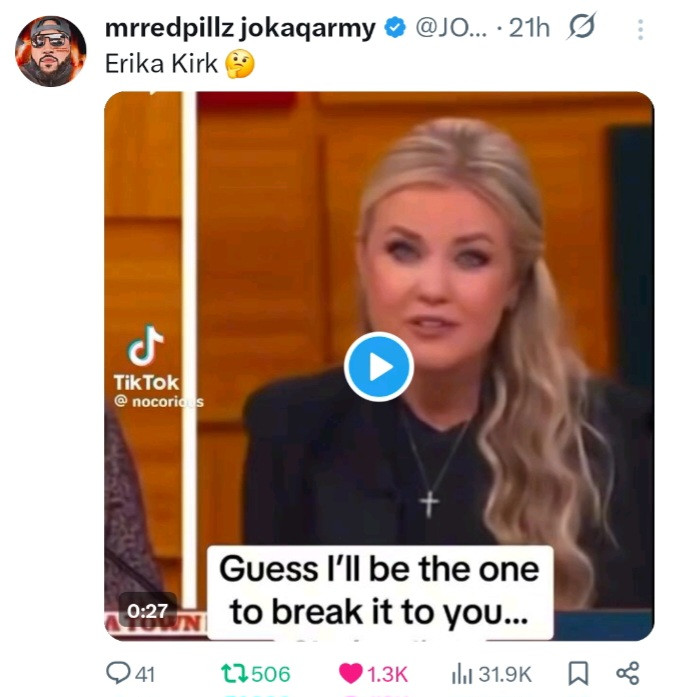Click the thinking face emoji
The width and height of the screenshot is (674, 697).
240,64
